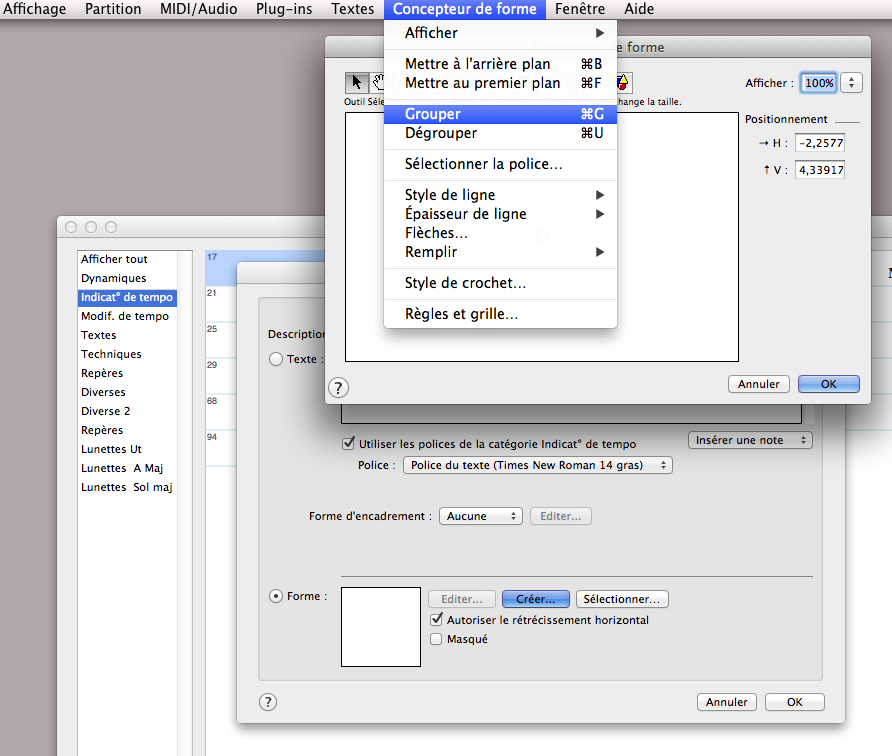Select Modif. de tempo in category list

(125, 316)
